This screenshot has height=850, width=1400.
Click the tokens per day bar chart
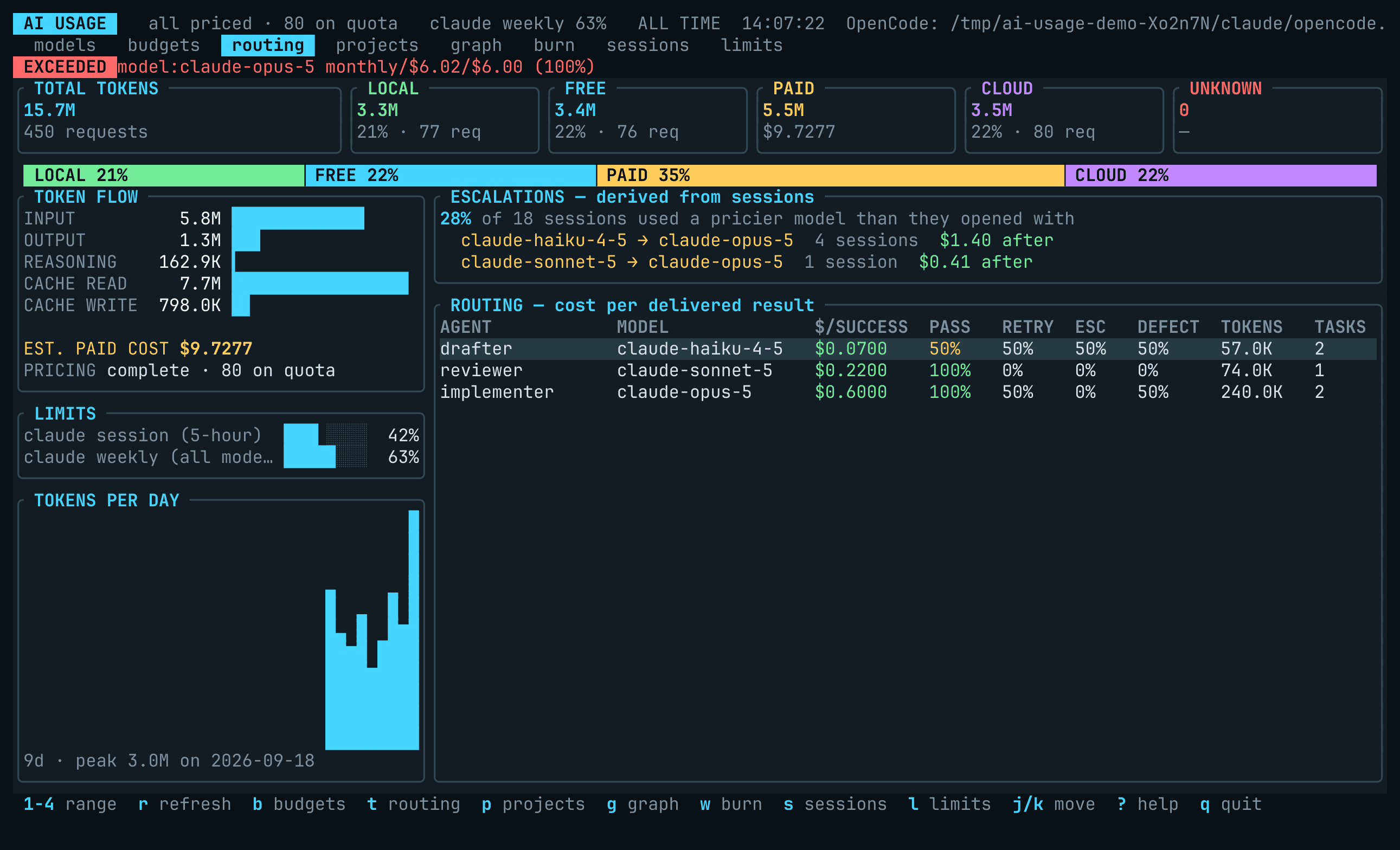(372, 630)
